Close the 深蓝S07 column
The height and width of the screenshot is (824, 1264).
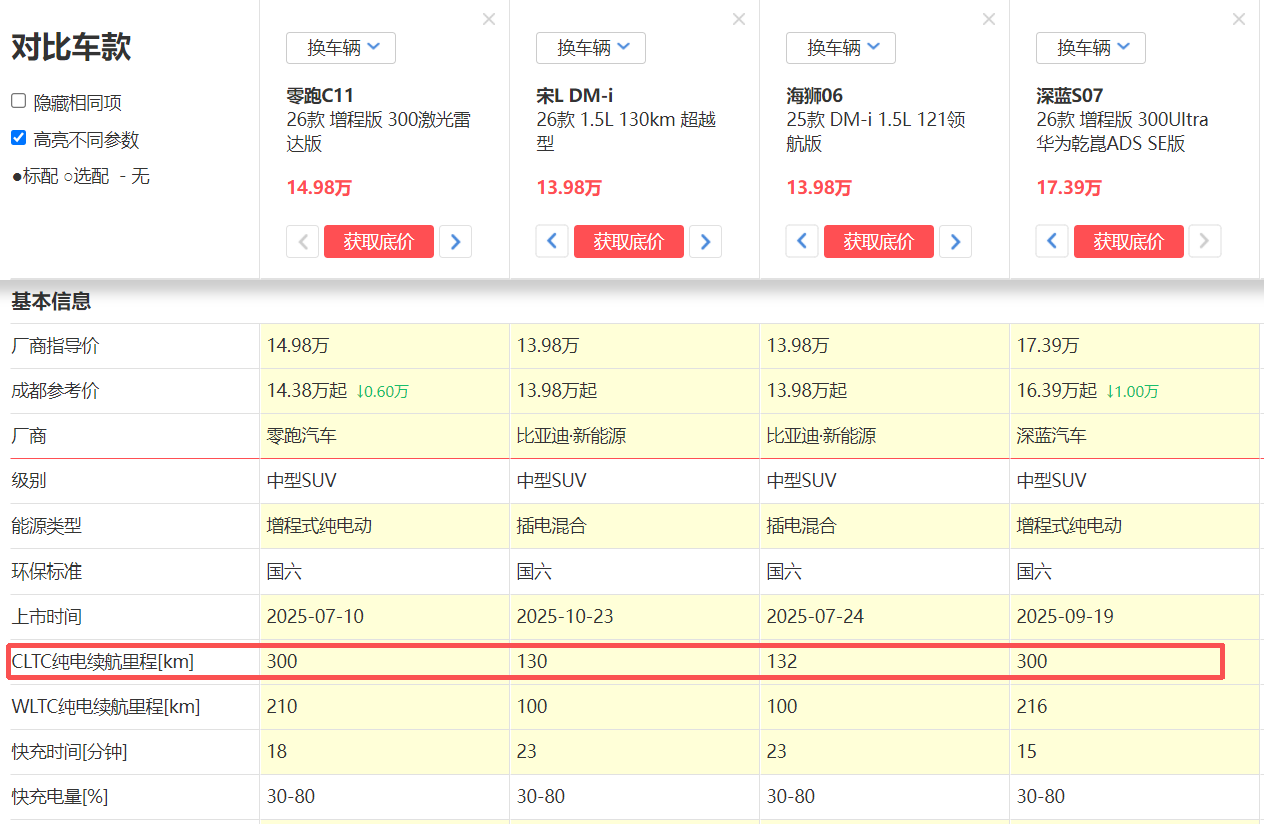click(1239, 19)
